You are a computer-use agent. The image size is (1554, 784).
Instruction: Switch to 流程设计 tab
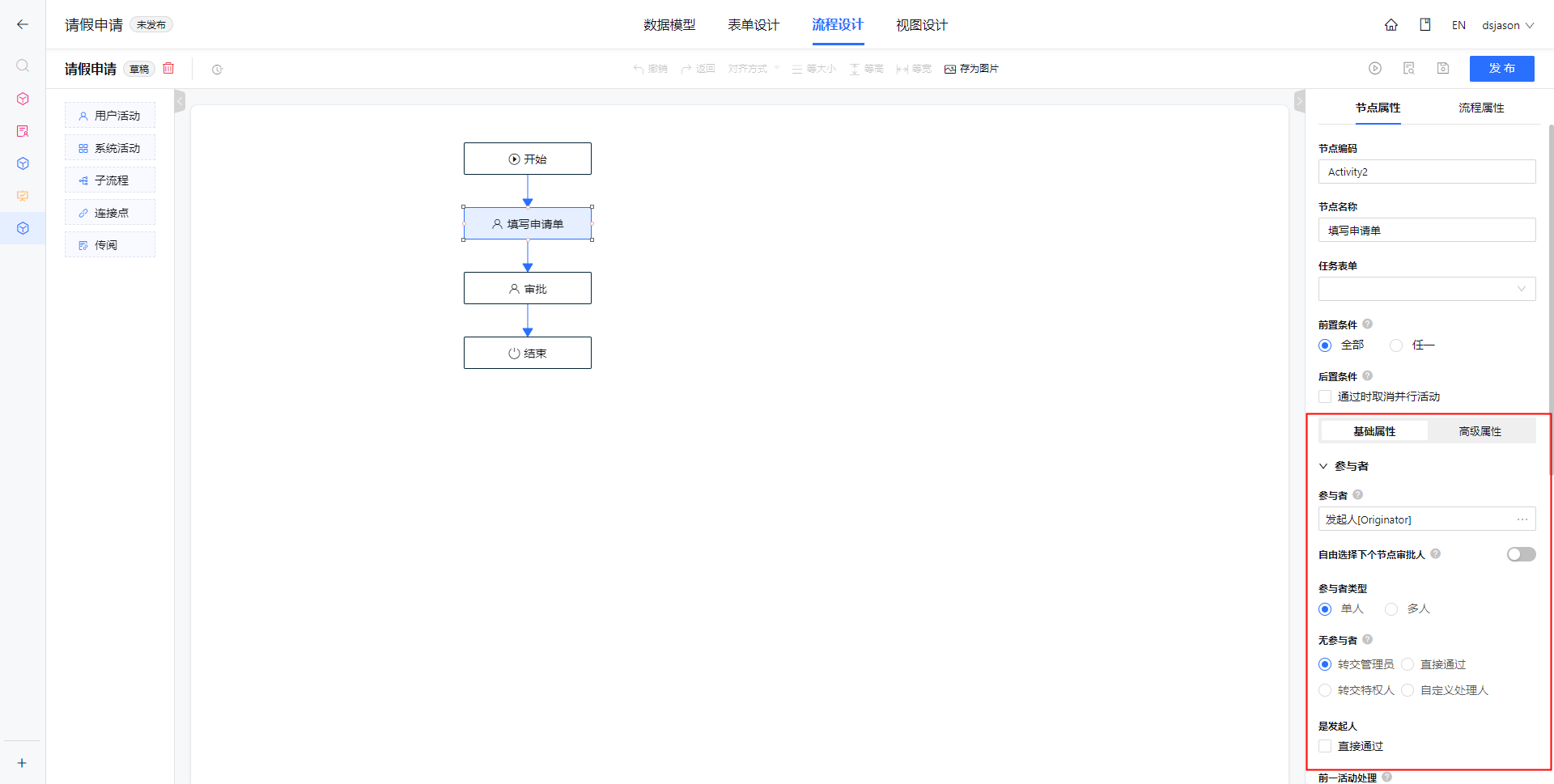click(x=838, y=25)
